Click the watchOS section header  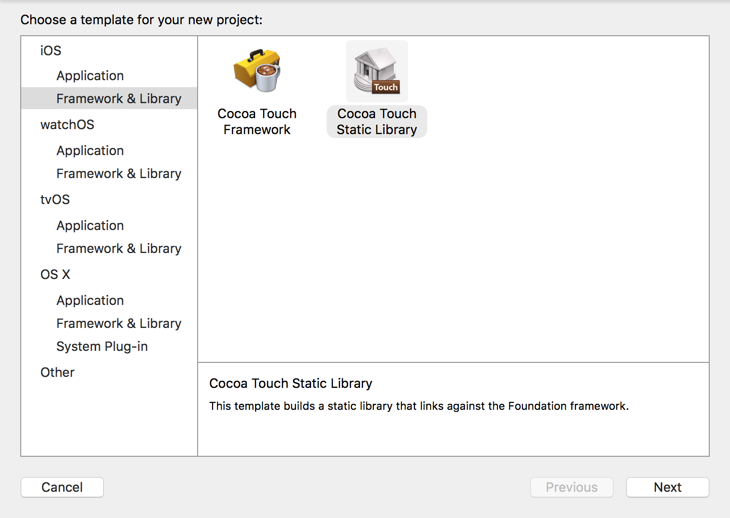pos(67,124)
